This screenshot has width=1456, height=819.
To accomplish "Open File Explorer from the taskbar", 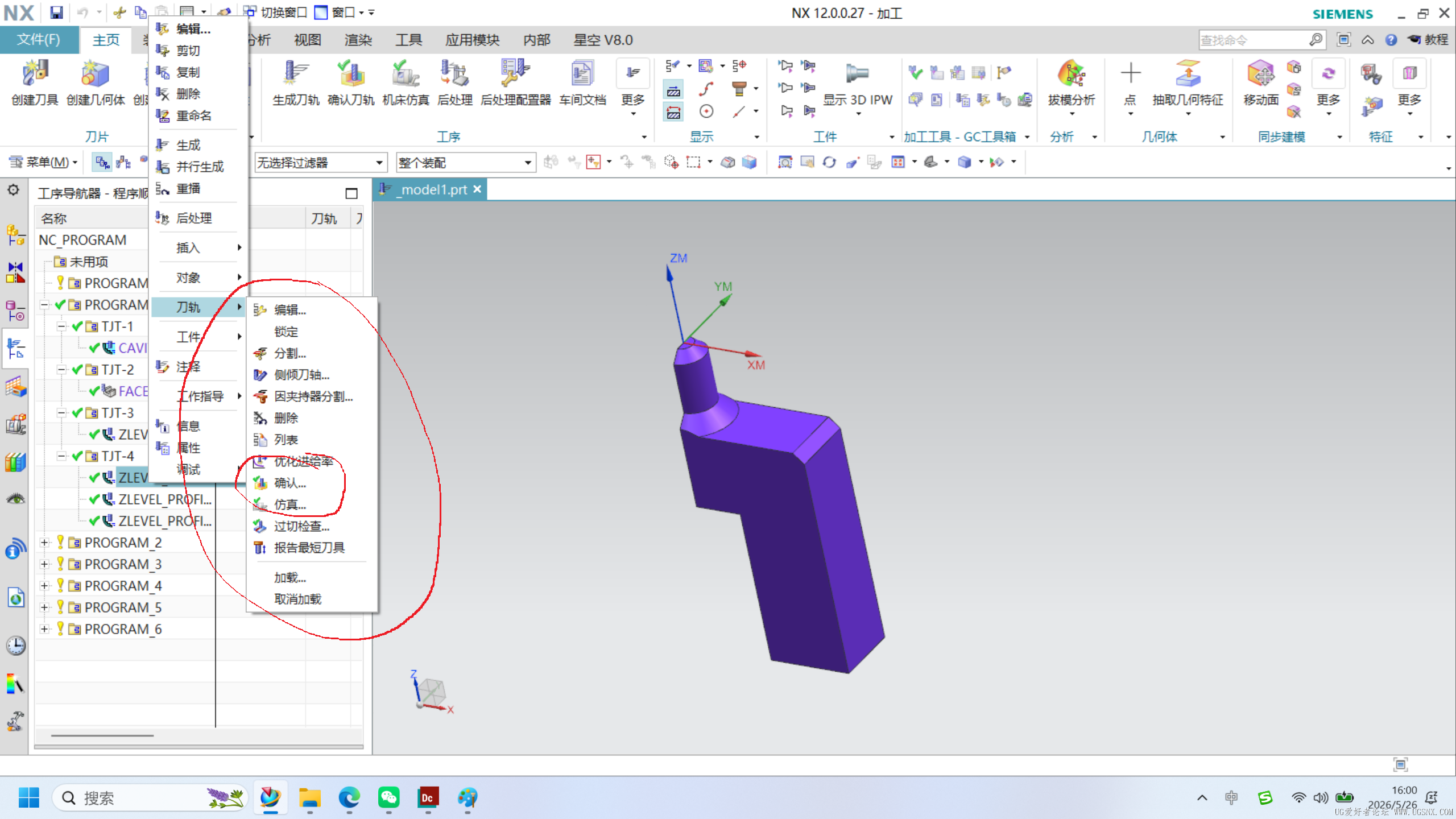I will [x=310, y=798].
